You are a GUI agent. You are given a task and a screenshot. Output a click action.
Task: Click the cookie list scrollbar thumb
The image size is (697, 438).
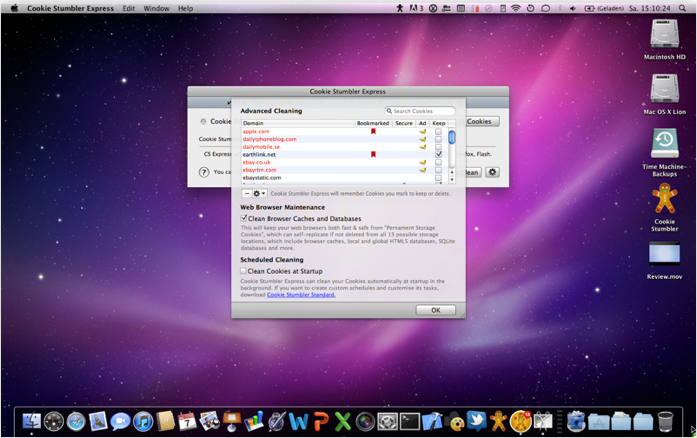pos(452,137)
